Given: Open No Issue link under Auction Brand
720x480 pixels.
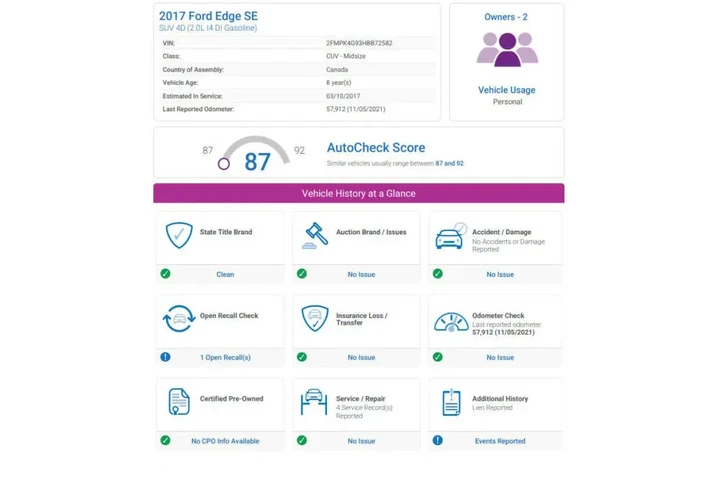Looking at the screenshot, I should pyautogui.click(x=361, y=274).
